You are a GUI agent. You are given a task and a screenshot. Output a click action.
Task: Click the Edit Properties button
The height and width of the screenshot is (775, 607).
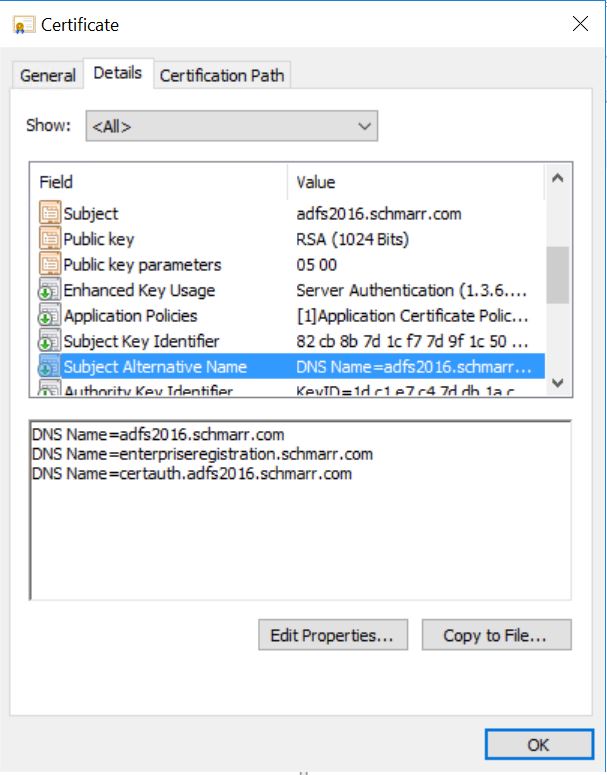coord(333,635)
